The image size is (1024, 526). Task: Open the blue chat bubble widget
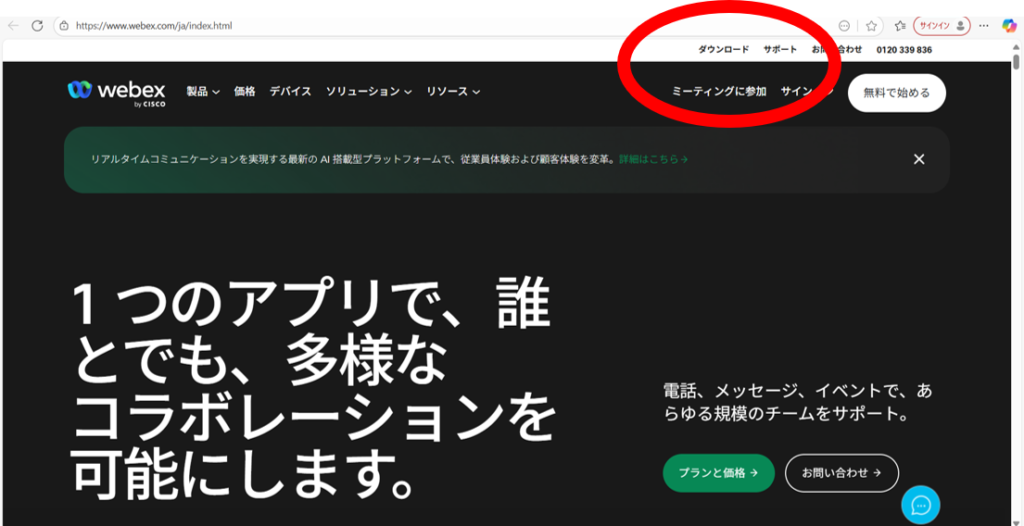coord(920,505)
